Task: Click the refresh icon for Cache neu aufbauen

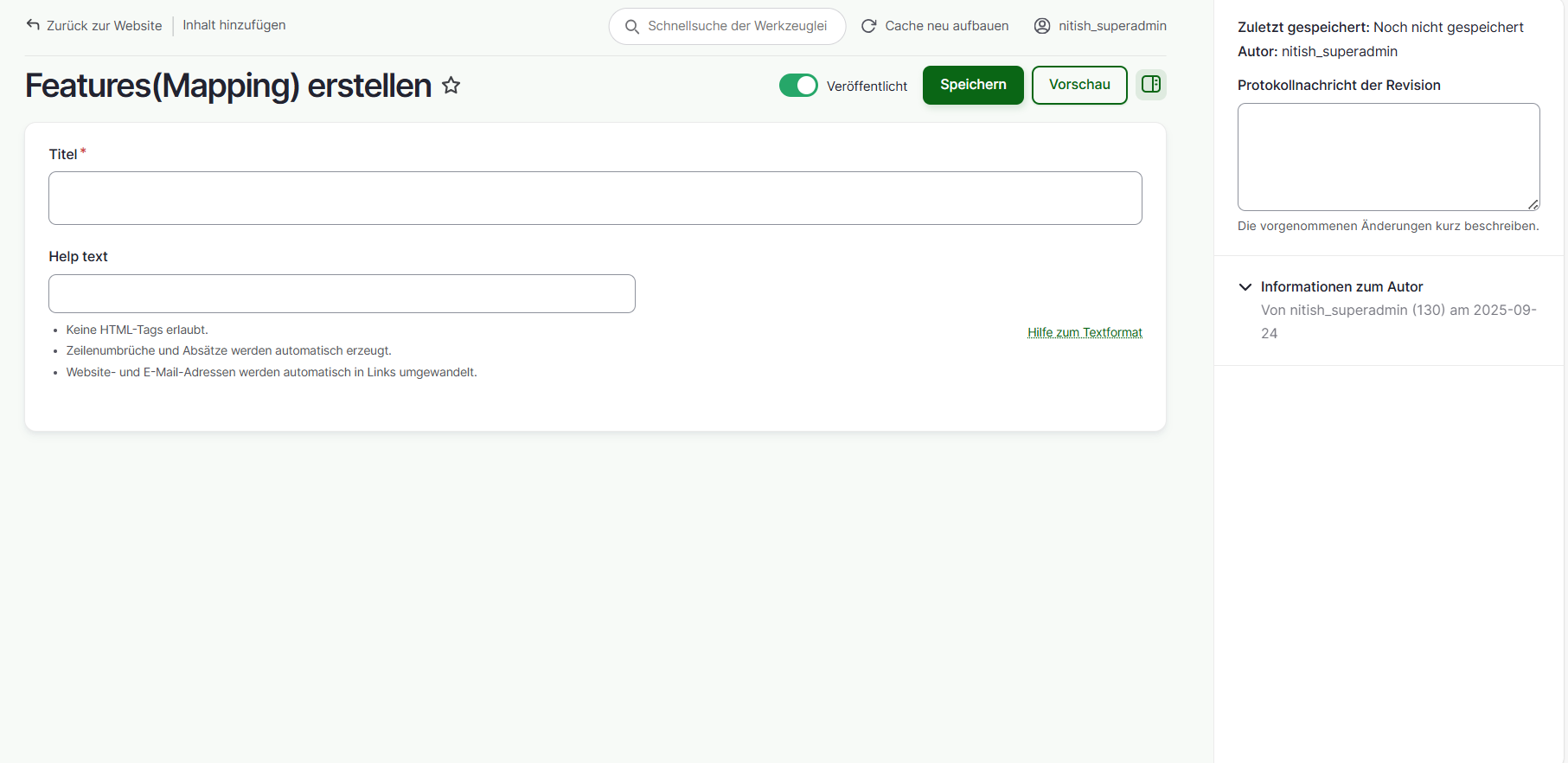Action: pos(869,26)
